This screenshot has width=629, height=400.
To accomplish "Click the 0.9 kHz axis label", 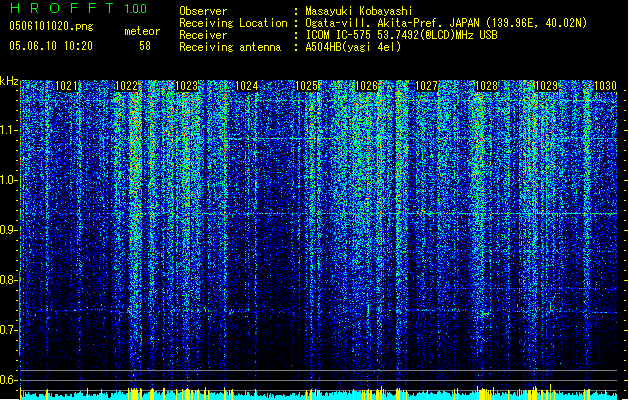I will (x=8, y=230).
